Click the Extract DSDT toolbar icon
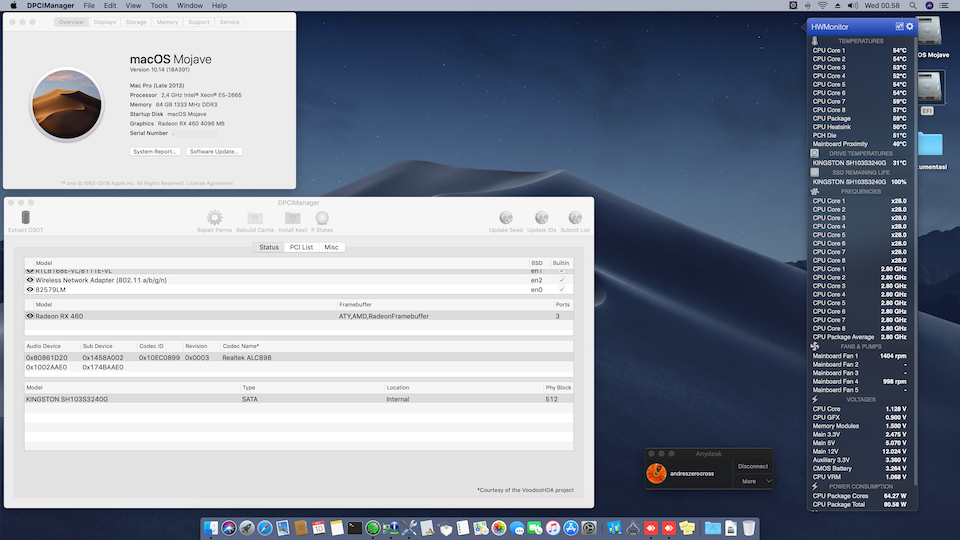The width and height of the screenshot is (960, 540). point(26,218)
